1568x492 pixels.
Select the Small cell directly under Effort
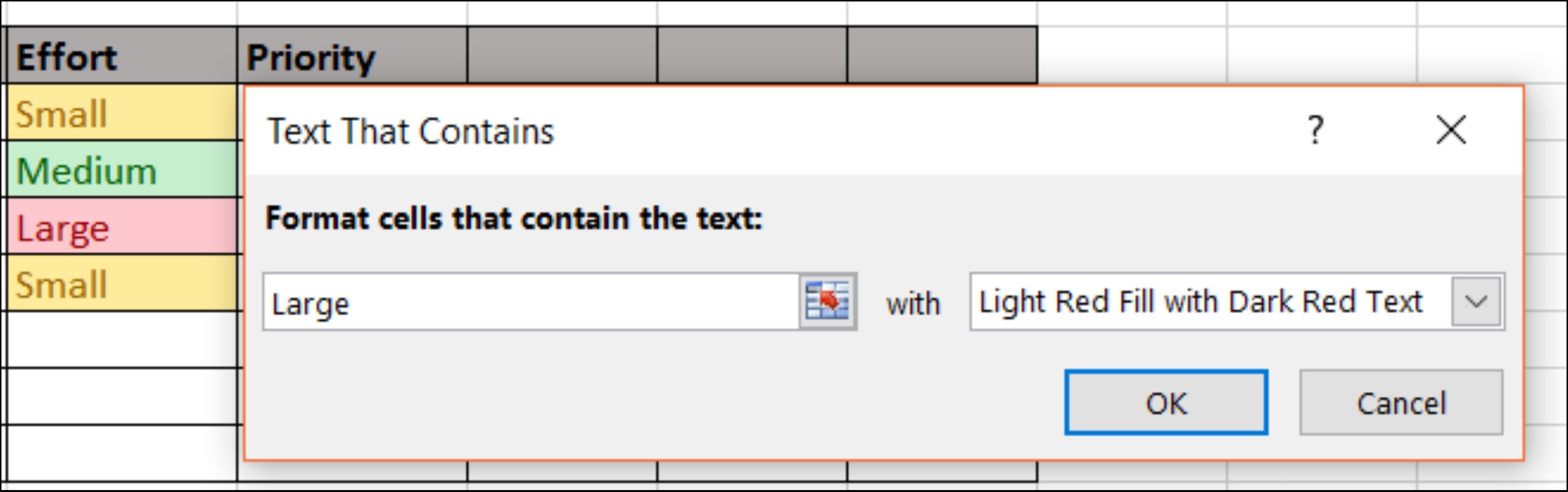point(120,113)
